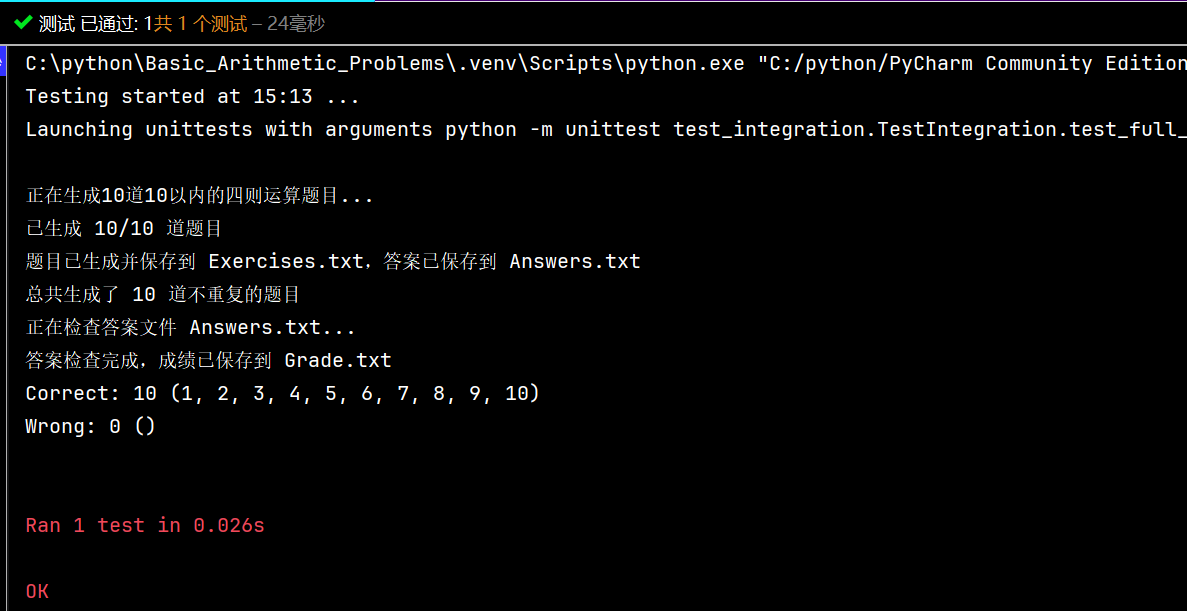Viewport: 1187px width, 611px height.
Task: Click the Grade.txt file name
Action: pyautogui.click(x=338, y=361)
